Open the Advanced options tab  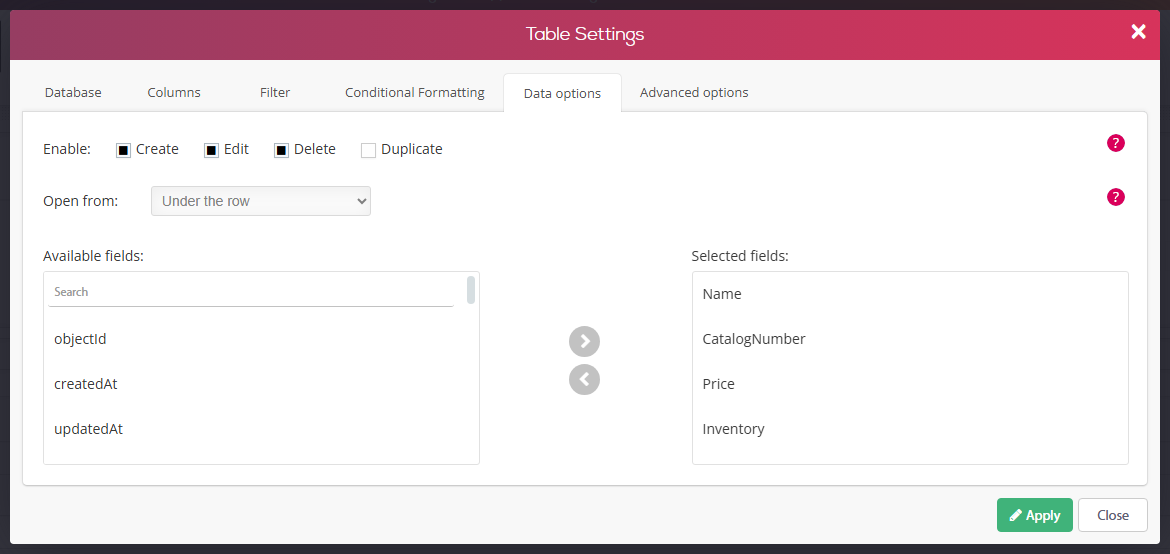coord(694,93)
